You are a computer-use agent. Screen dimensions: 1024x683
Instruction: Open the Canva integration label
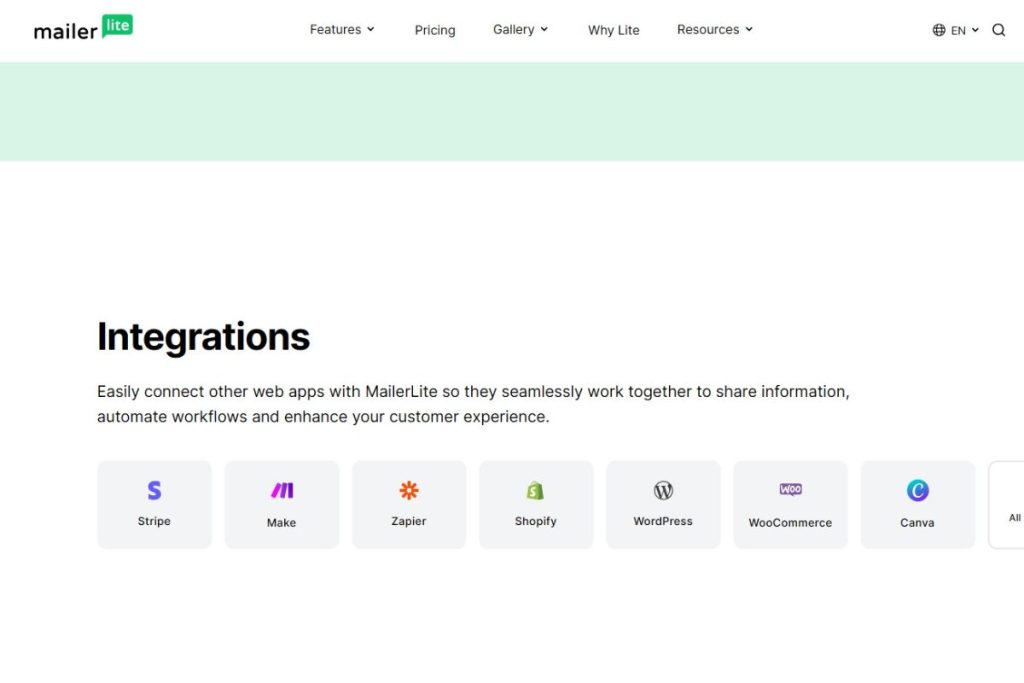[917, 522]
